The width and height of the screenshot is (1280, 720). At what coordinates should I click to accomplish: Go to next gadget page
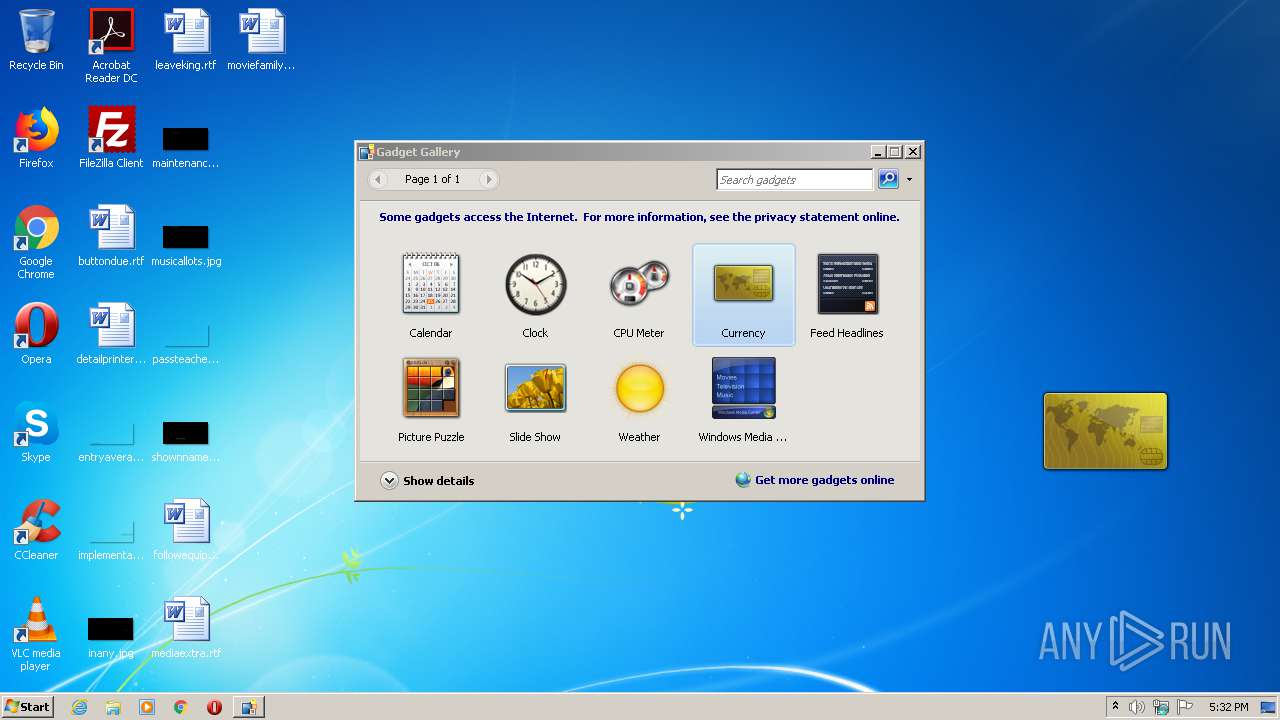(488, 180)
